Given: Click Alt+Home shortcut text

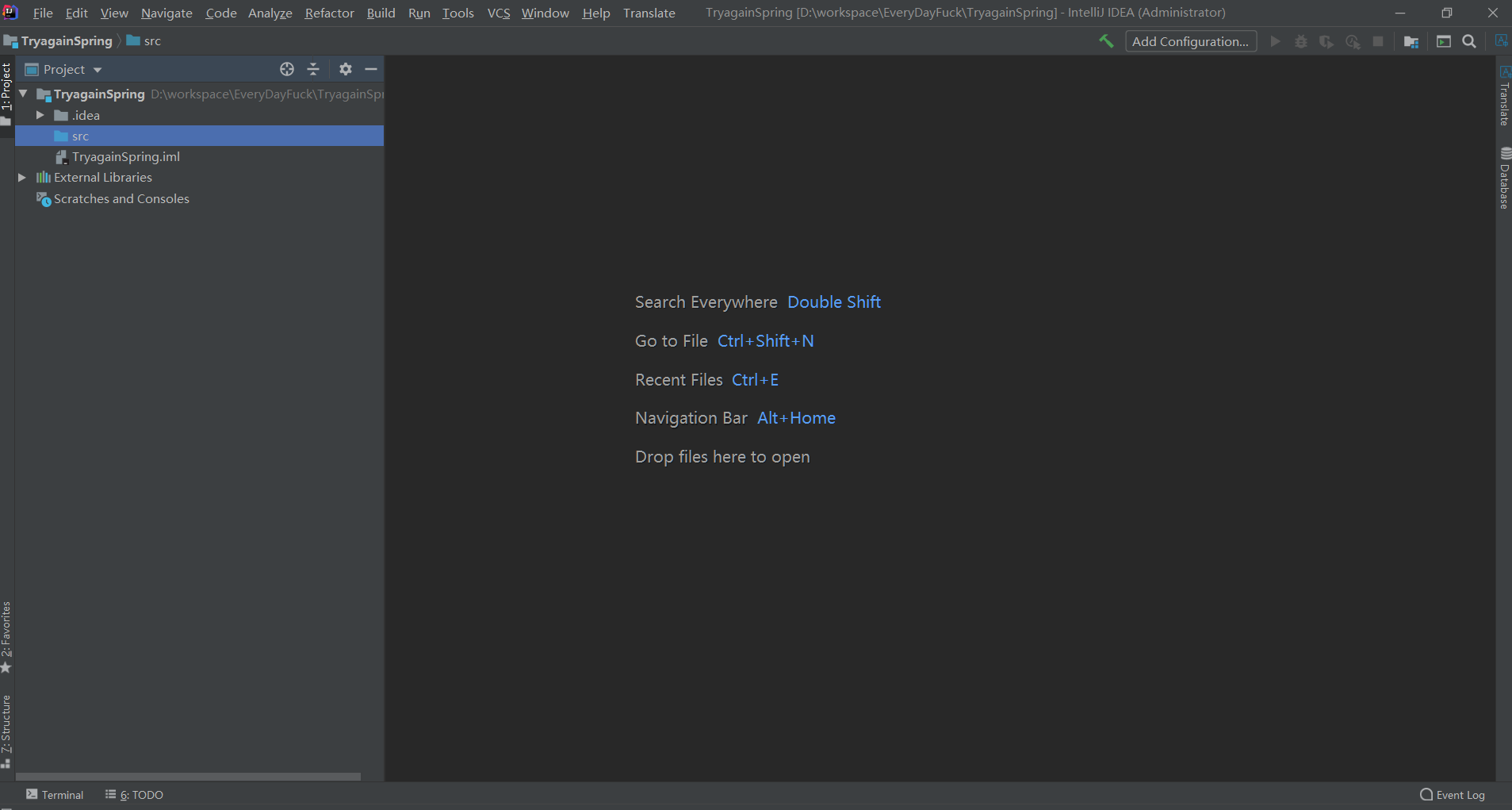Looking at the screenshot, I should point(797,418).
